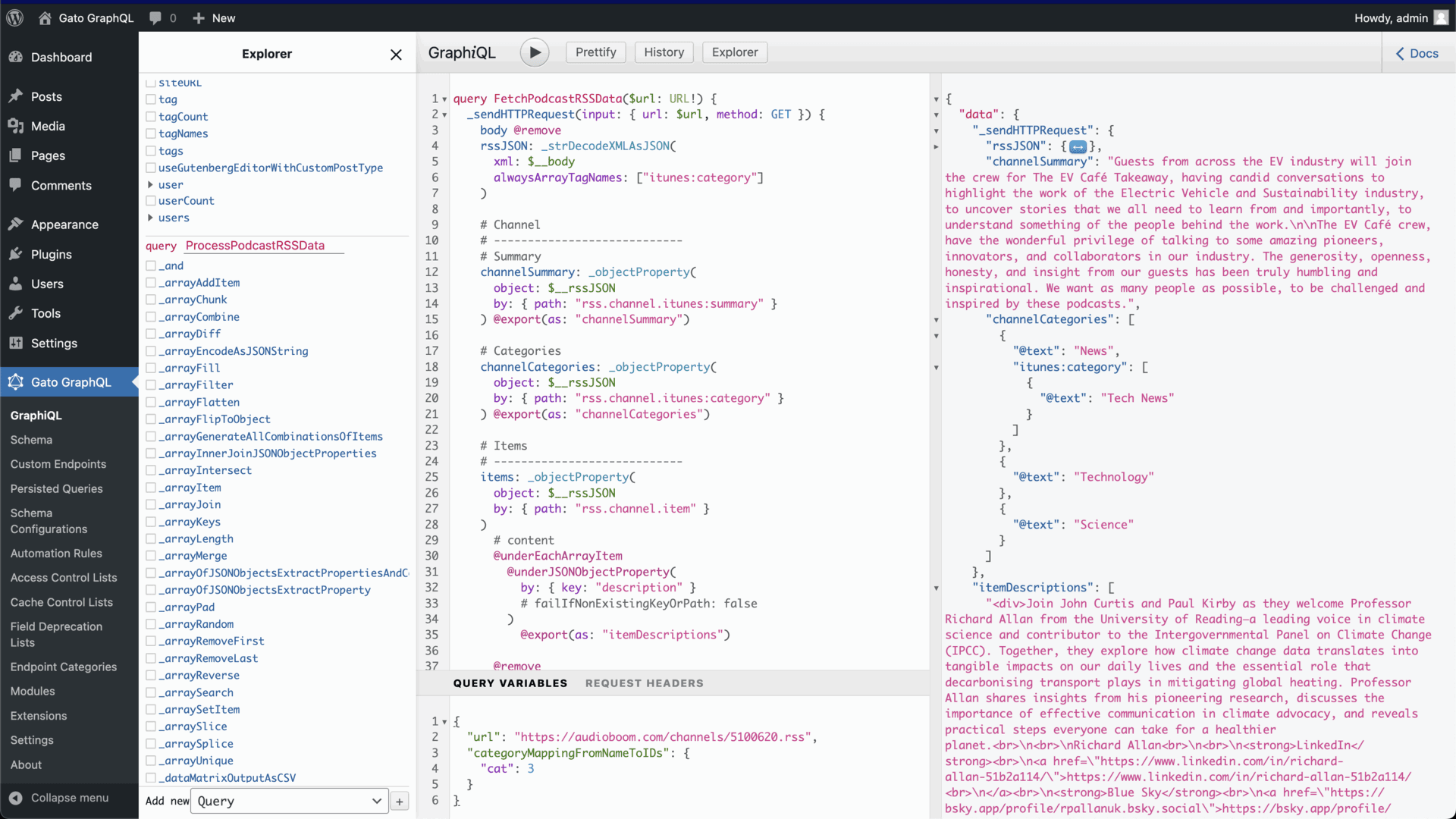The image size is (1456, 819).
Task: Click the Prettify button
Action: [x=595, y=52]
